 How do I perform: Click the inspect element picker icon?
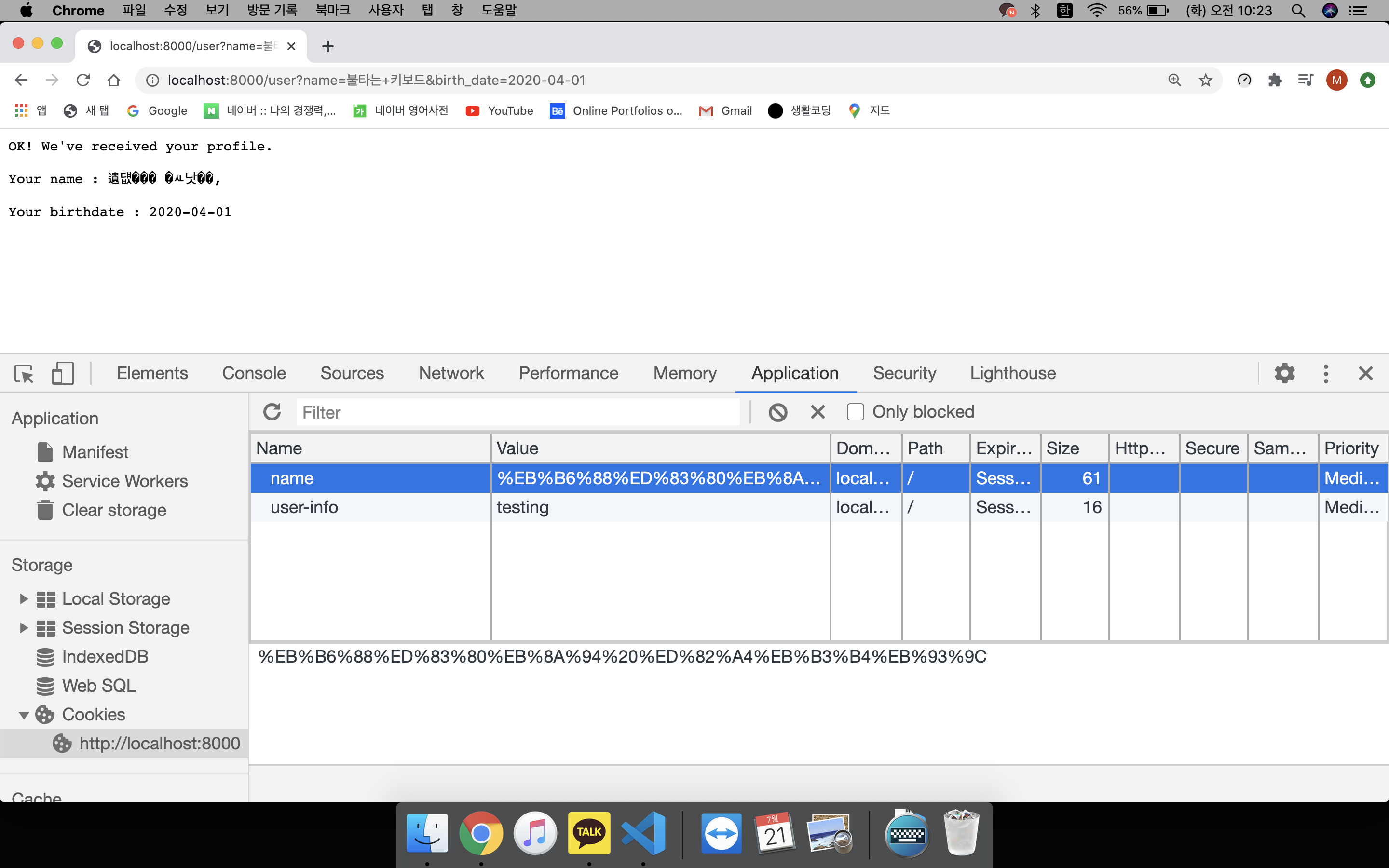(24, 374)
